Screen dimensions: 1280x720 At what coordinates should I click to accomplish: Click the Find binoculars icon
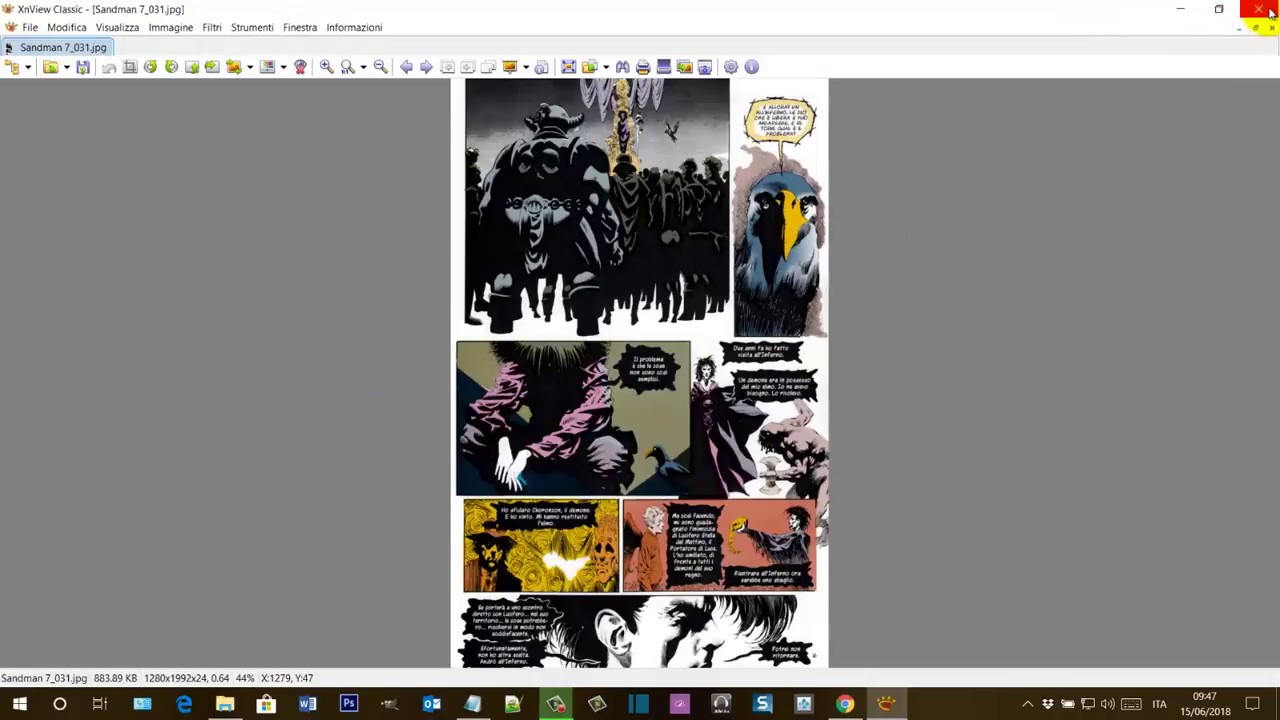click(622, 67)
